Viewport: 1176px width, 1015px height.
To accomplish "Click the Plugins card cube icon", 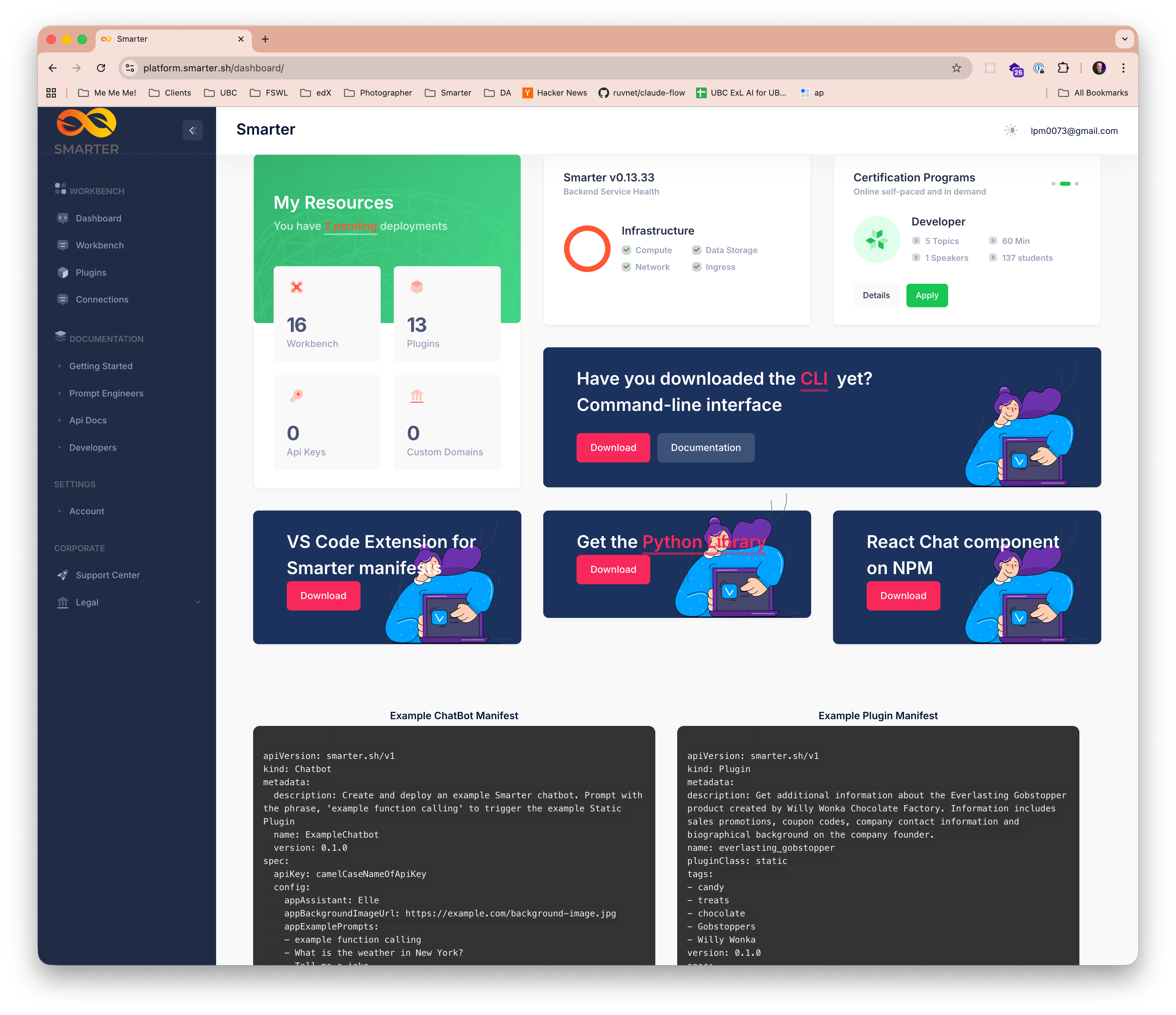I will [417, 287].
